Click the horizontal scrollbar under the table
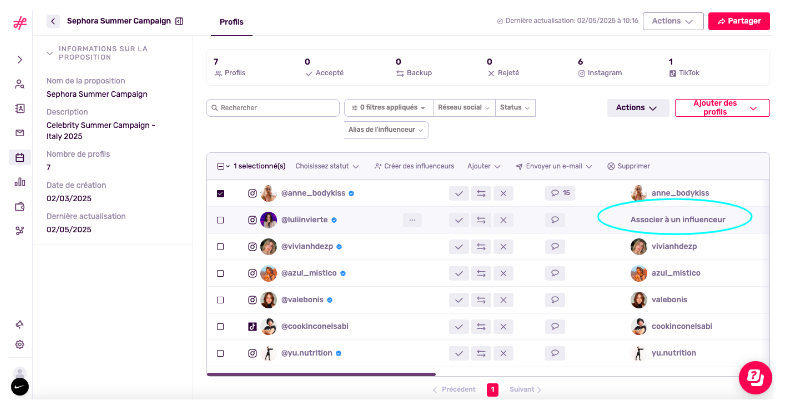Viewport: 790px width, 409px height. pos(321,374)
